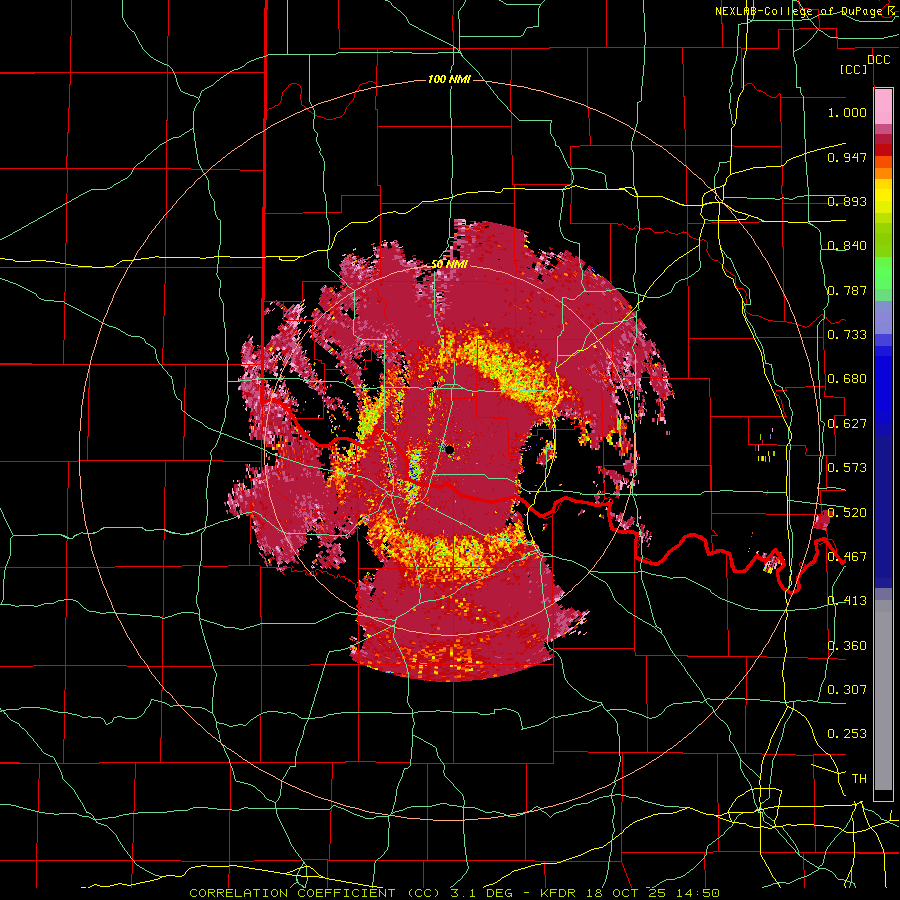Click the 0.360 legend value
Image resolution: width=900 pixels, height=900 pixels.
click(x=847, y=646)
